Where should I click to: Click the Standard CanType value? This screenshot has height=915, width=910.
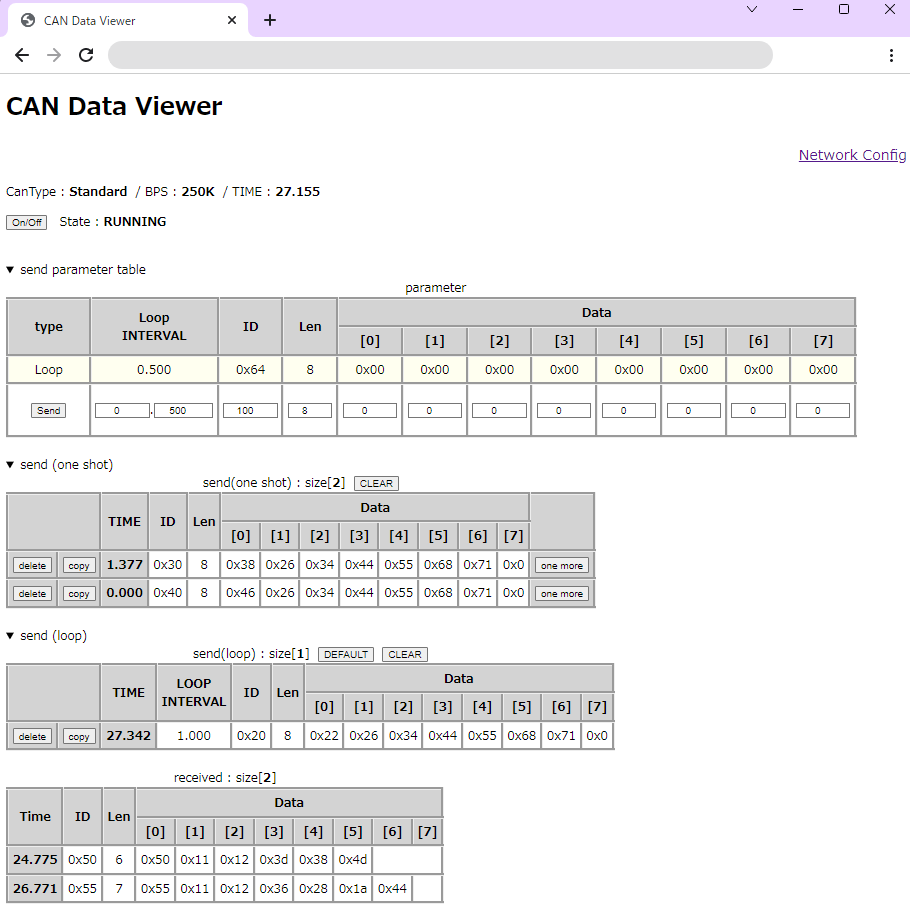tap(98, 191)
